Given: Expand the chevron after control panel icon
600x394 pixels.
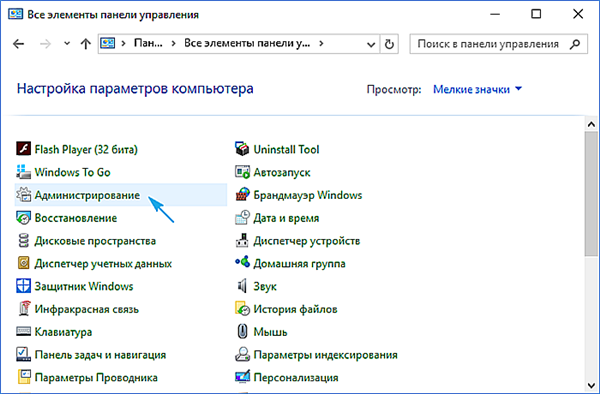Looking at the screenshot, I should (123, 44).
